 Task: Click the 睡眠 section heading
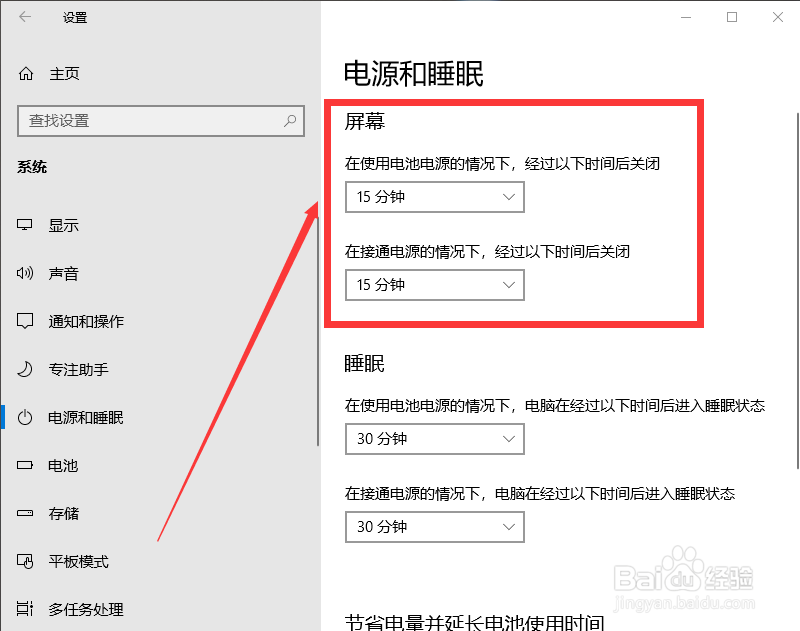coord(364,364)
